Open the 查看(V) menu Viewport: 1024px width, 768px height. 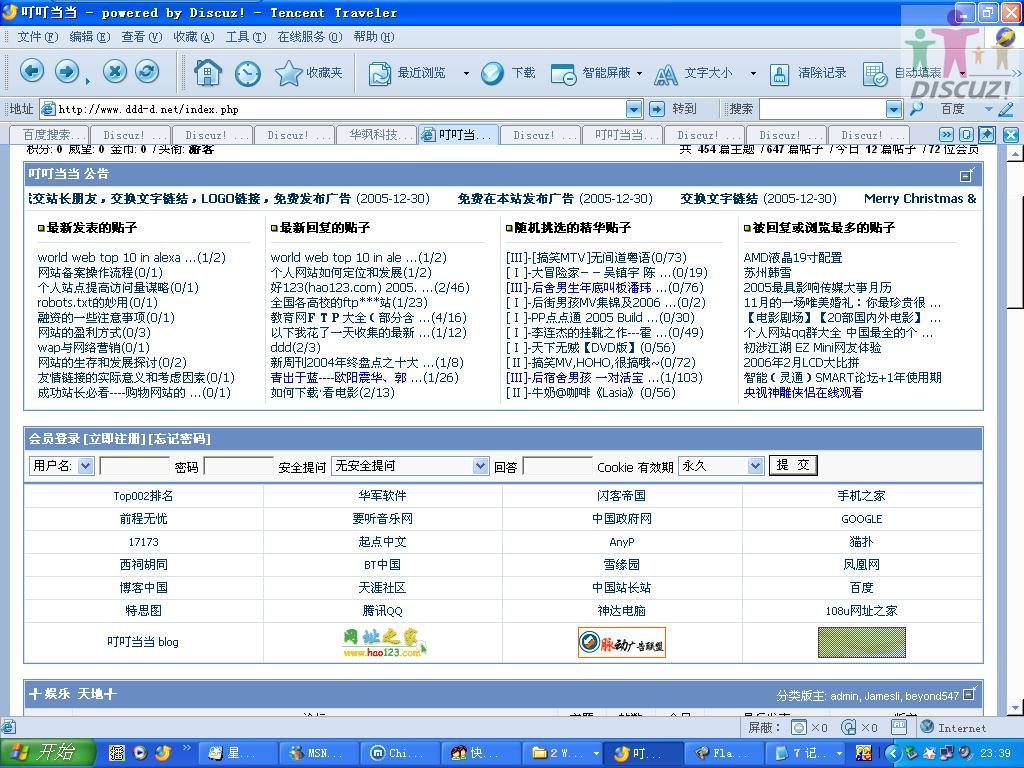[141, 37]
